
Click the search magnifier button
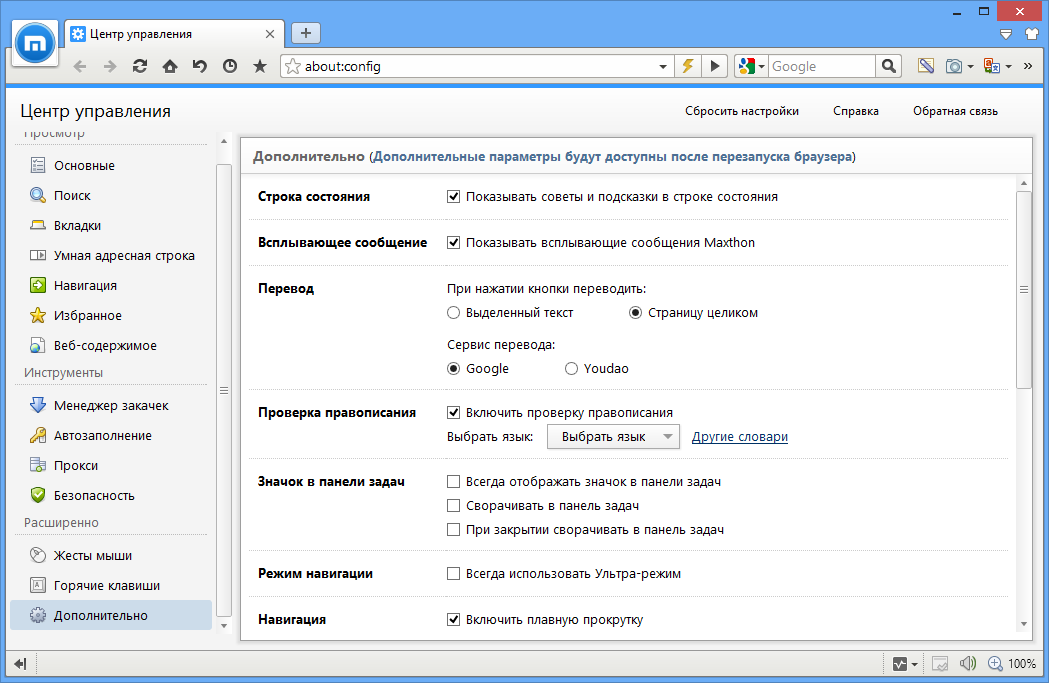pyautogui.click(x=888, y=66)
